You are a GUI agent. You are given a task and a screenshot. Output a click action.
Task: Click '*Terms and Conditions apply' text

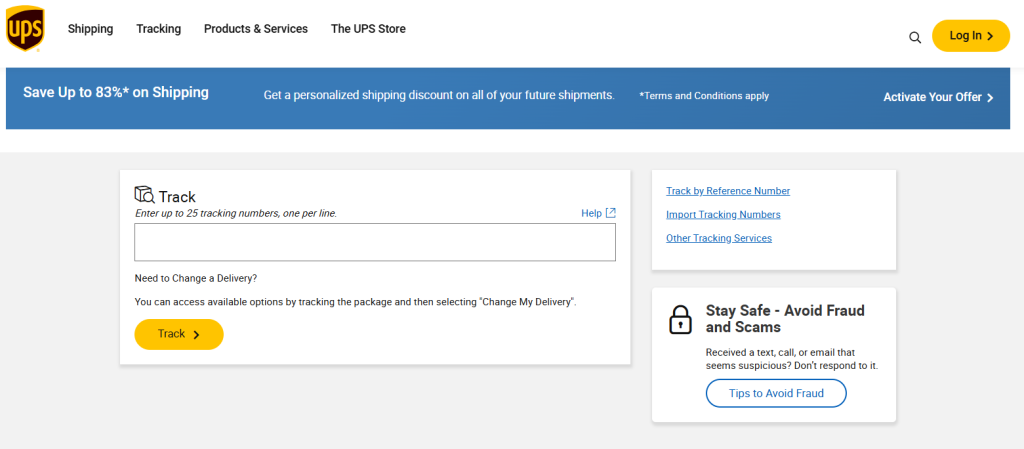704,96
